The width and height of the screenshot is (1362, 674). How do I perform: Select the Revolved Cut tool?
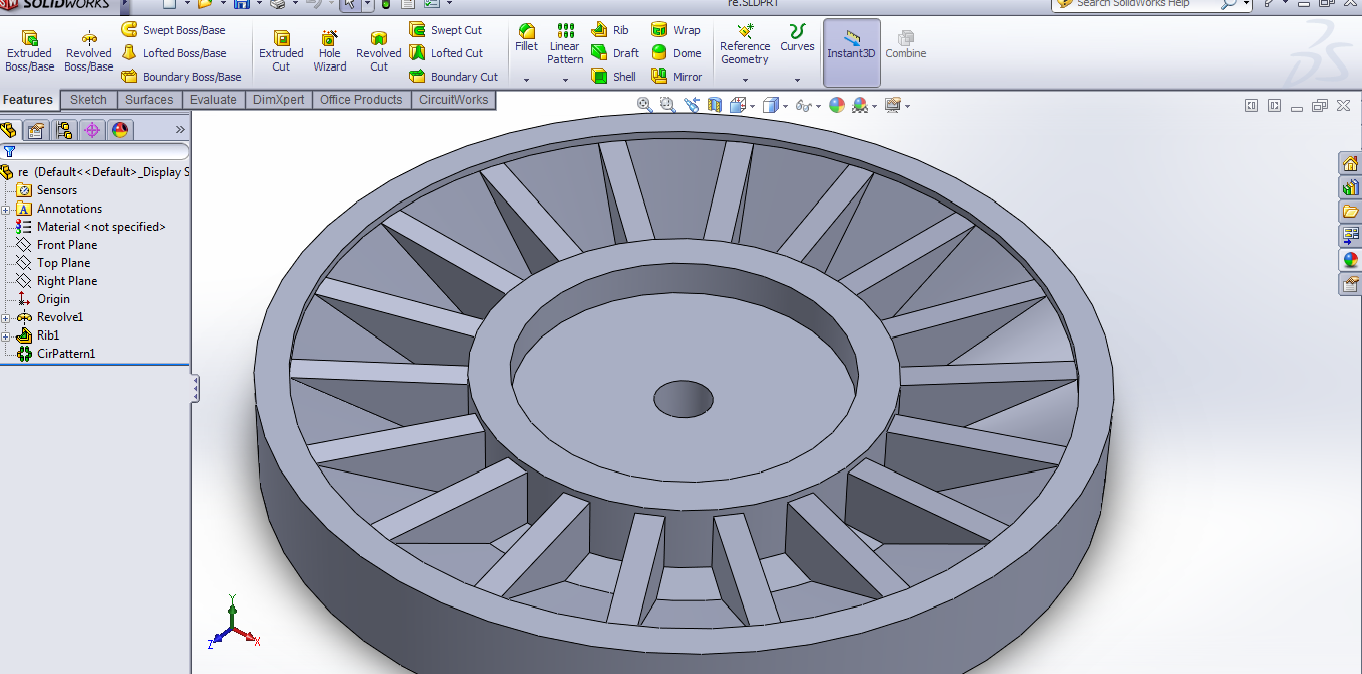pos(378,51)
